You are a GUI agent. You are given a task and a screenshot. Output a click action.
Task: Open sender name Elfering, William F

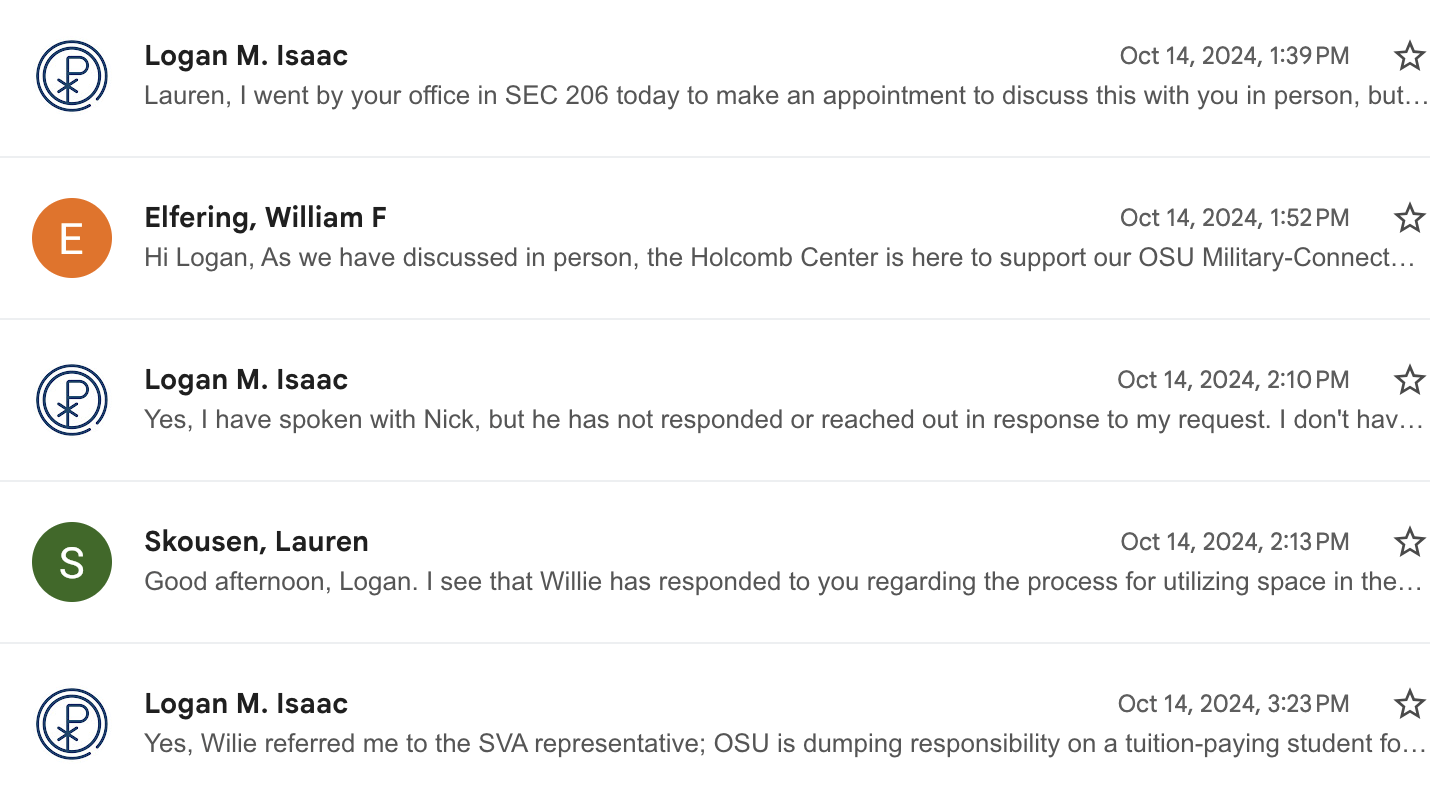(x=265, y=218)
